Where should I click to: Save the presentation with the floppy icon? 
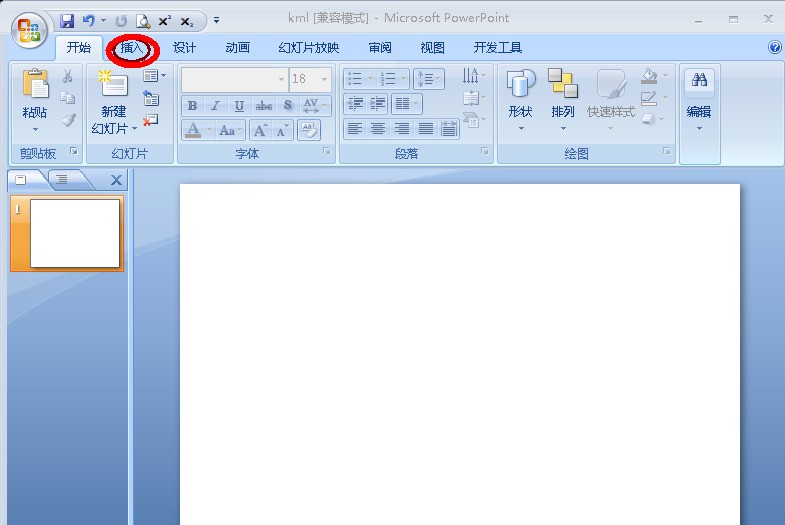click(x=67, y=21)
